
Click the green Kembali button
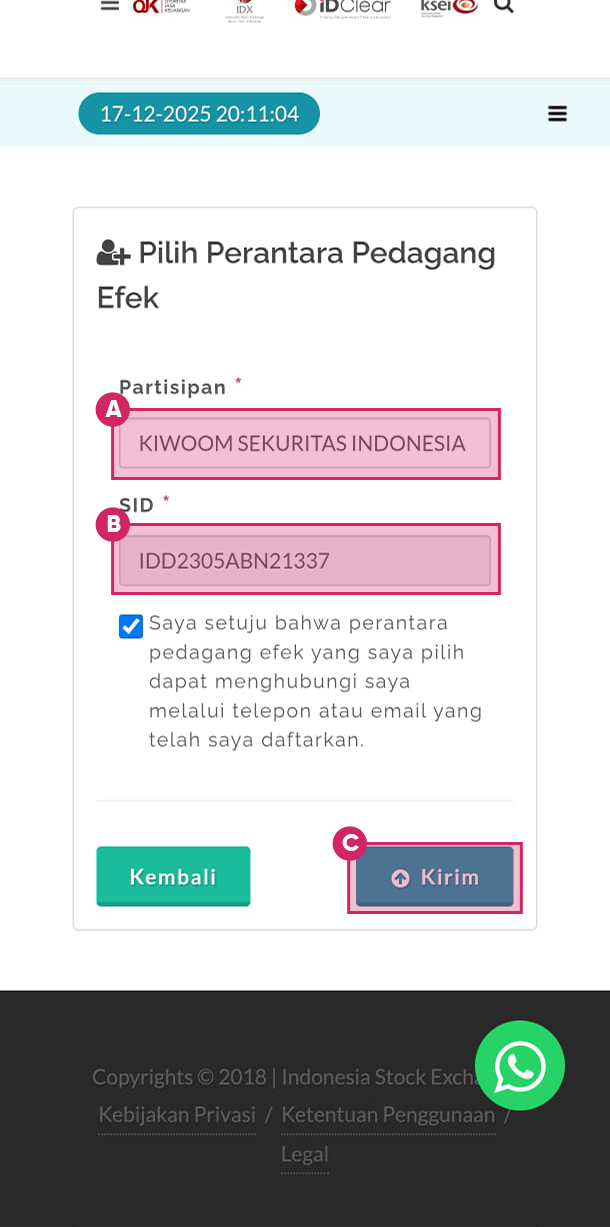173,877
